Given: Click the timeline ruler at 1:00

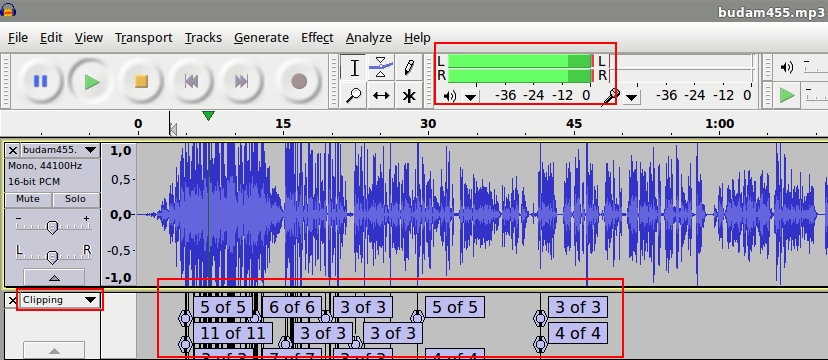Looking at the screenshot, I should [x=719, y=124].
